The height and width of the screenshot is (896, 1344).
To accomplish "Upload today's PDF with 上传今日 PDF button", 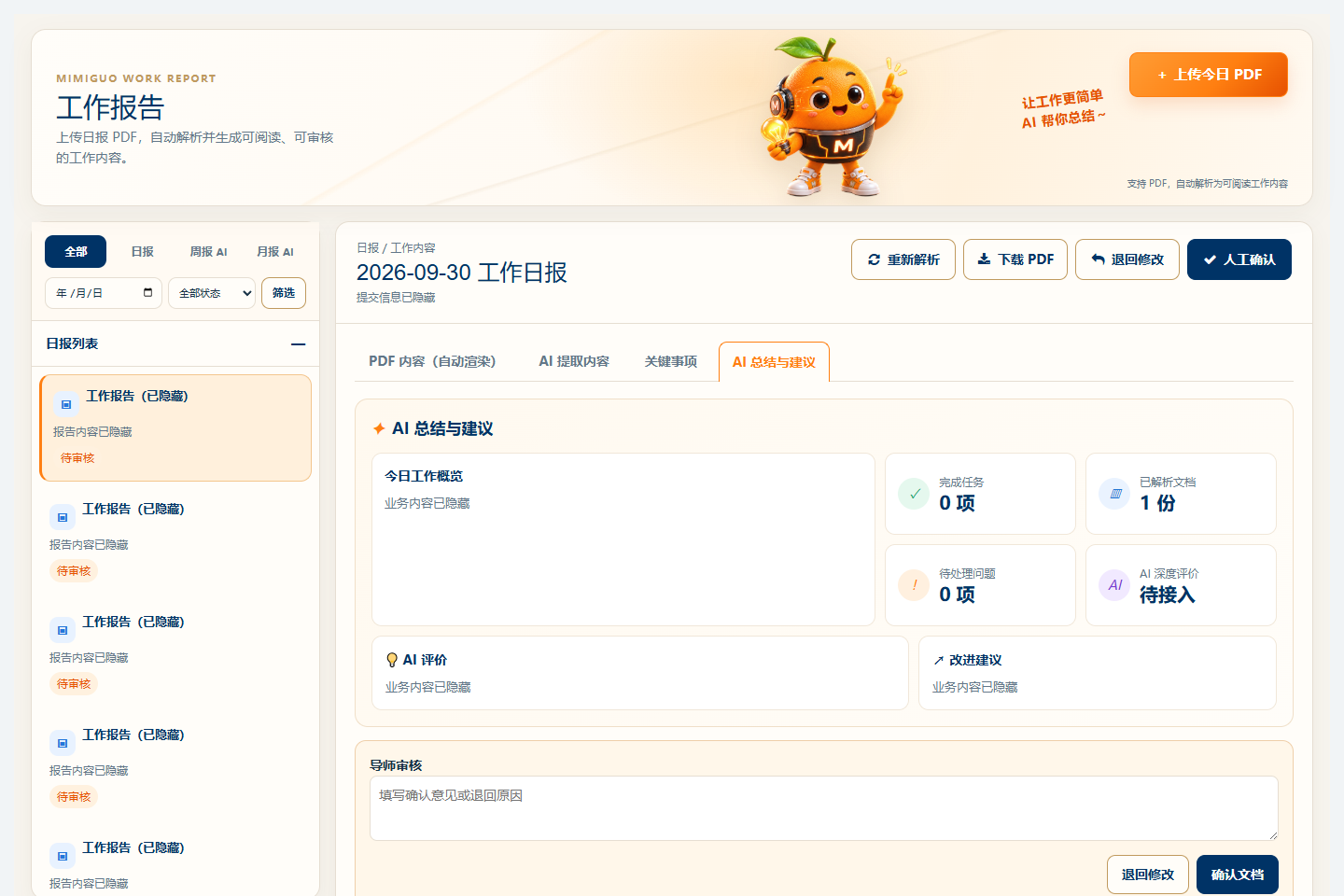I will [x=1209, y=75].
